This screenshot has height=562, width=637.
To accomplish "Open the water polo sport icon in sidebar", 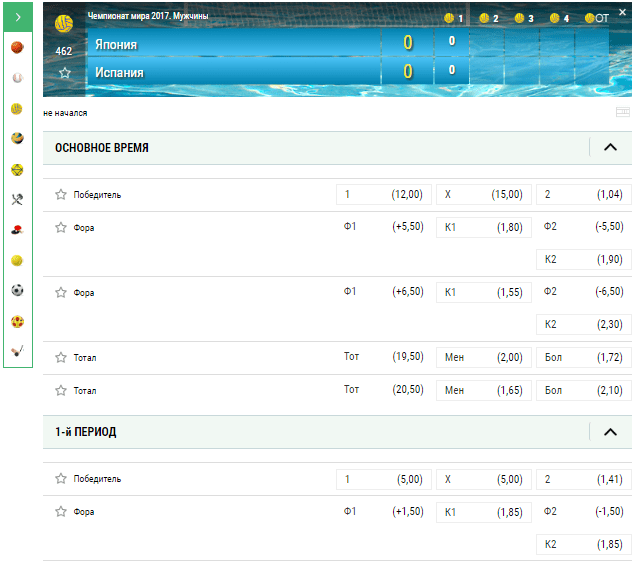I will [17, 108].
